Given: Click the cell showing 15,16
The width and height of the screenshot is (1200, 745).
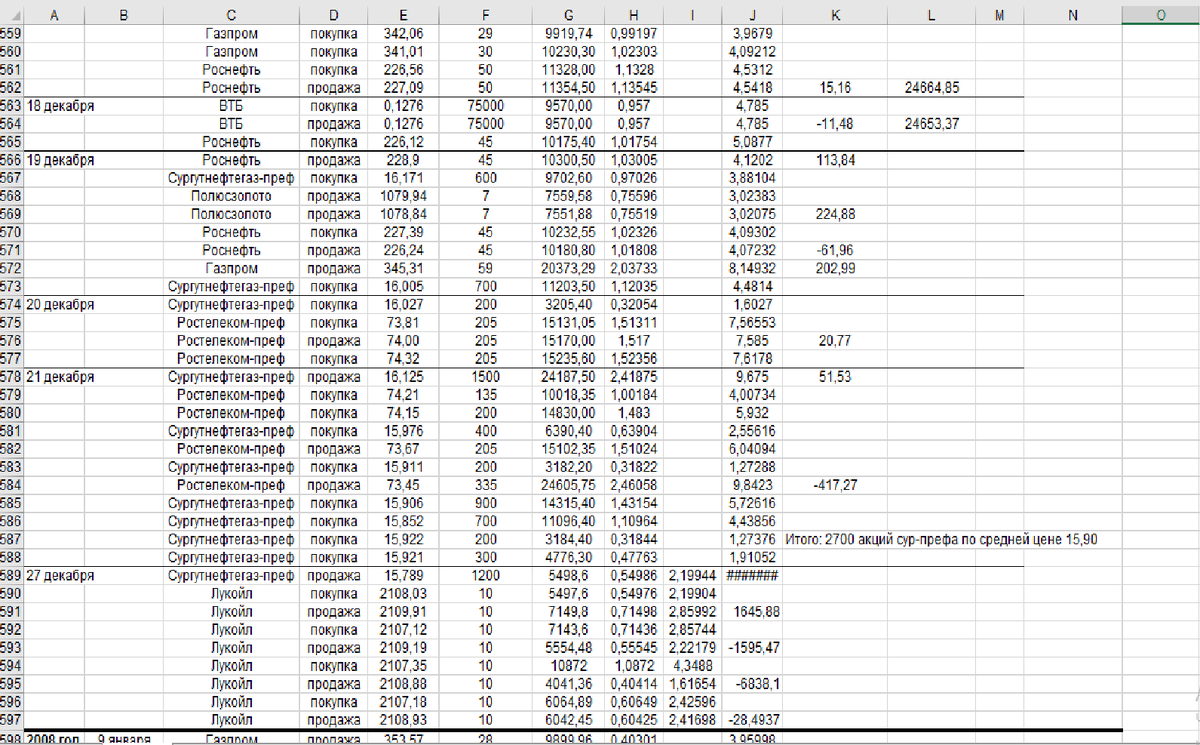Looking at the screenshot, I should coord(835,87).
